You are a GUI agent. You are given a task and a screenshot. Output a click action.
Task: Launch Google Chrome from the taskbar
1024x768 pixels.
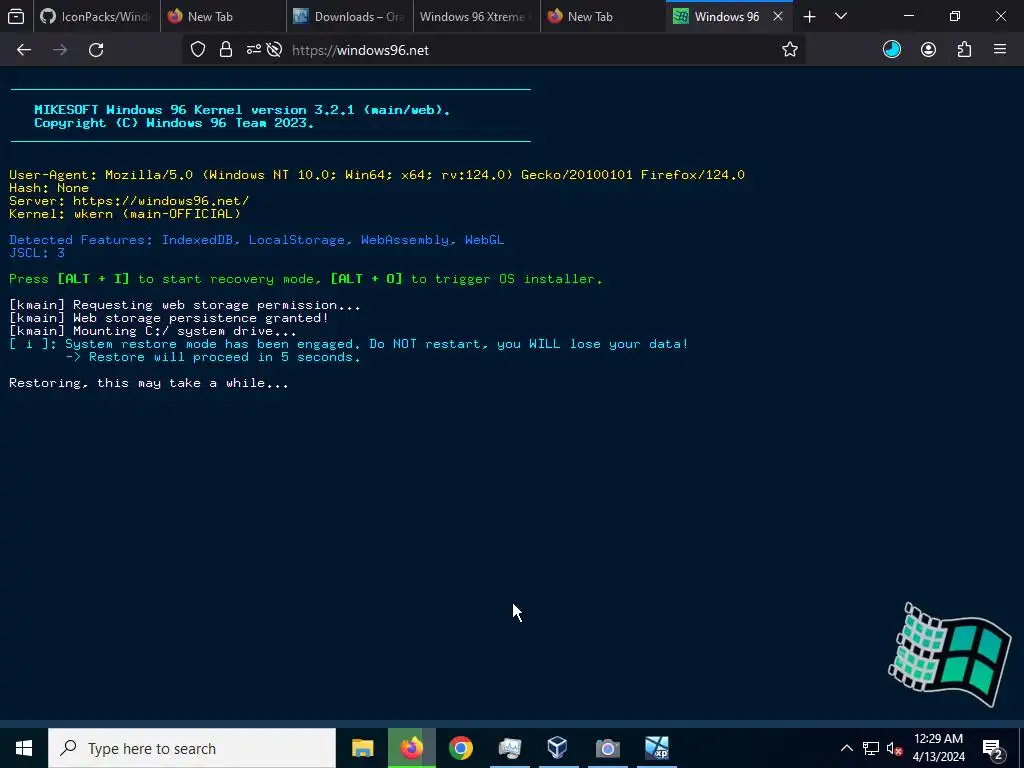pos(460,748)
